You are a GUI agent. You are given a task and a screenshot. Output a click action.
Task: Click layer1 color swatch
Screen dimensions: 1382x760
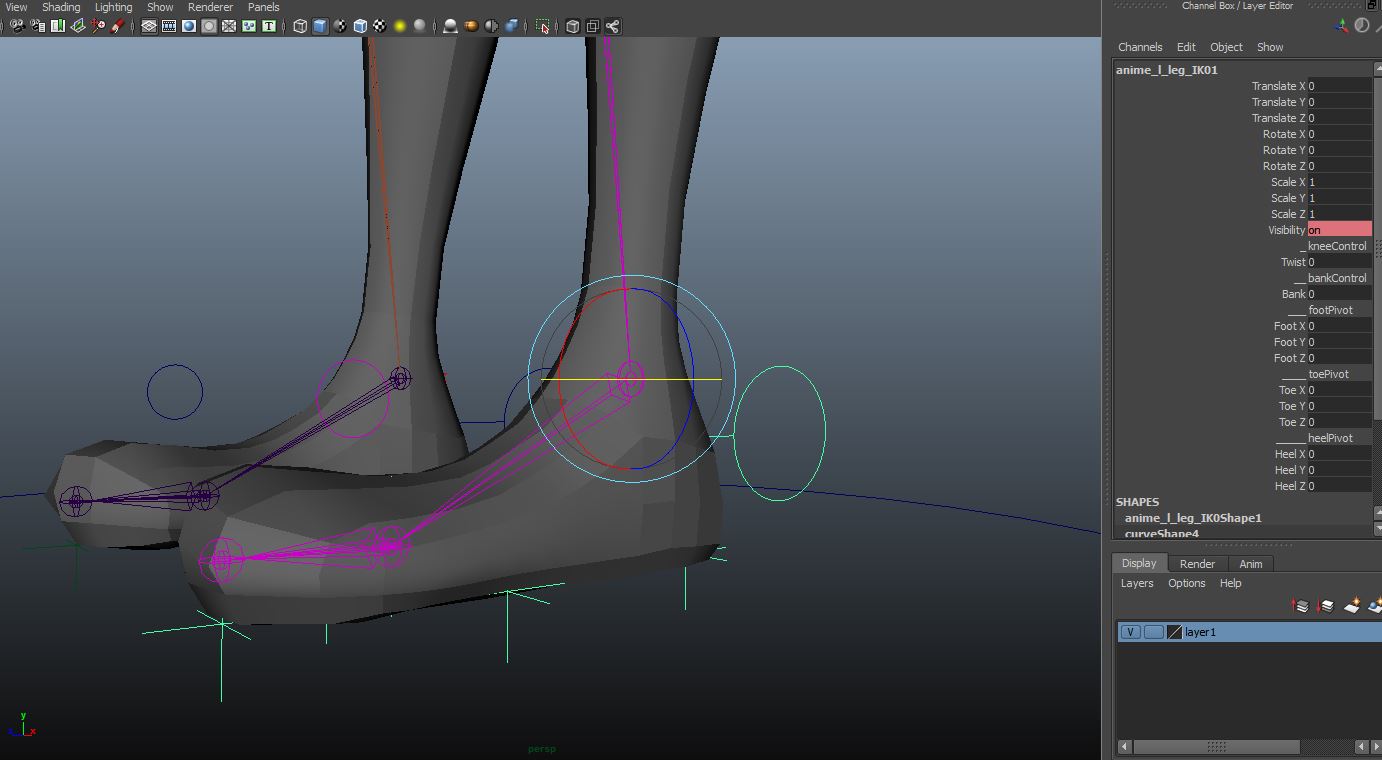[x=1175, y=632]
